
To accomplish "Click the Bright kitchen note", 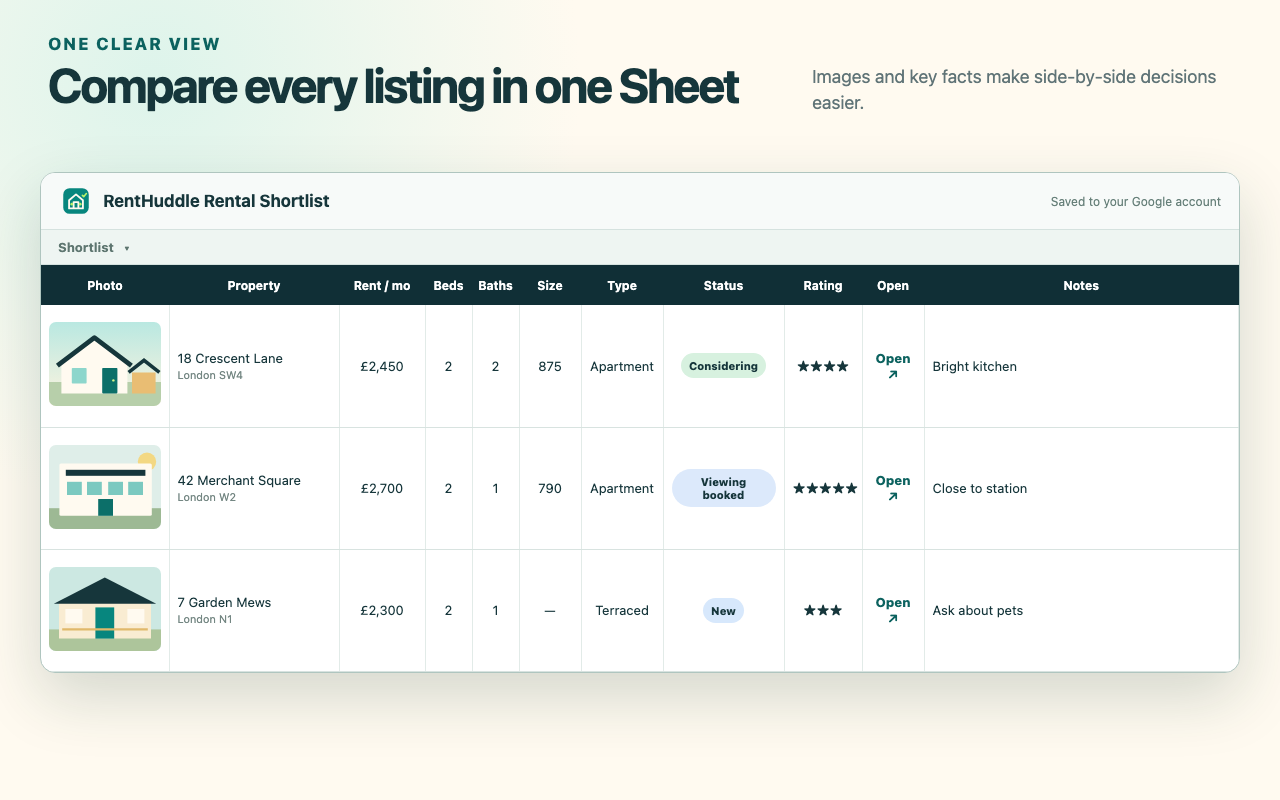I will coord(975,367).
